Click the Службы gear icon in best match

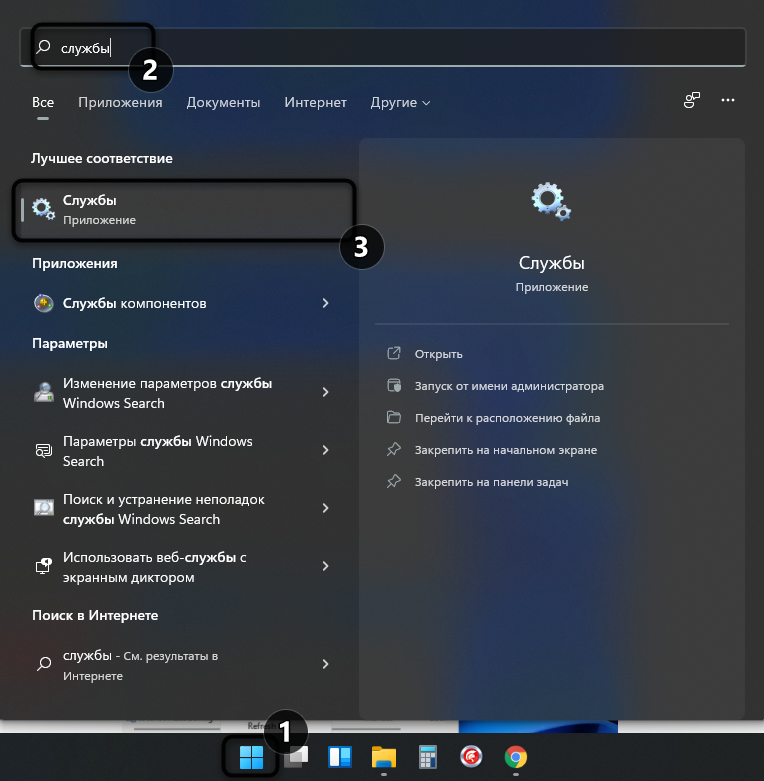point(43,209)
